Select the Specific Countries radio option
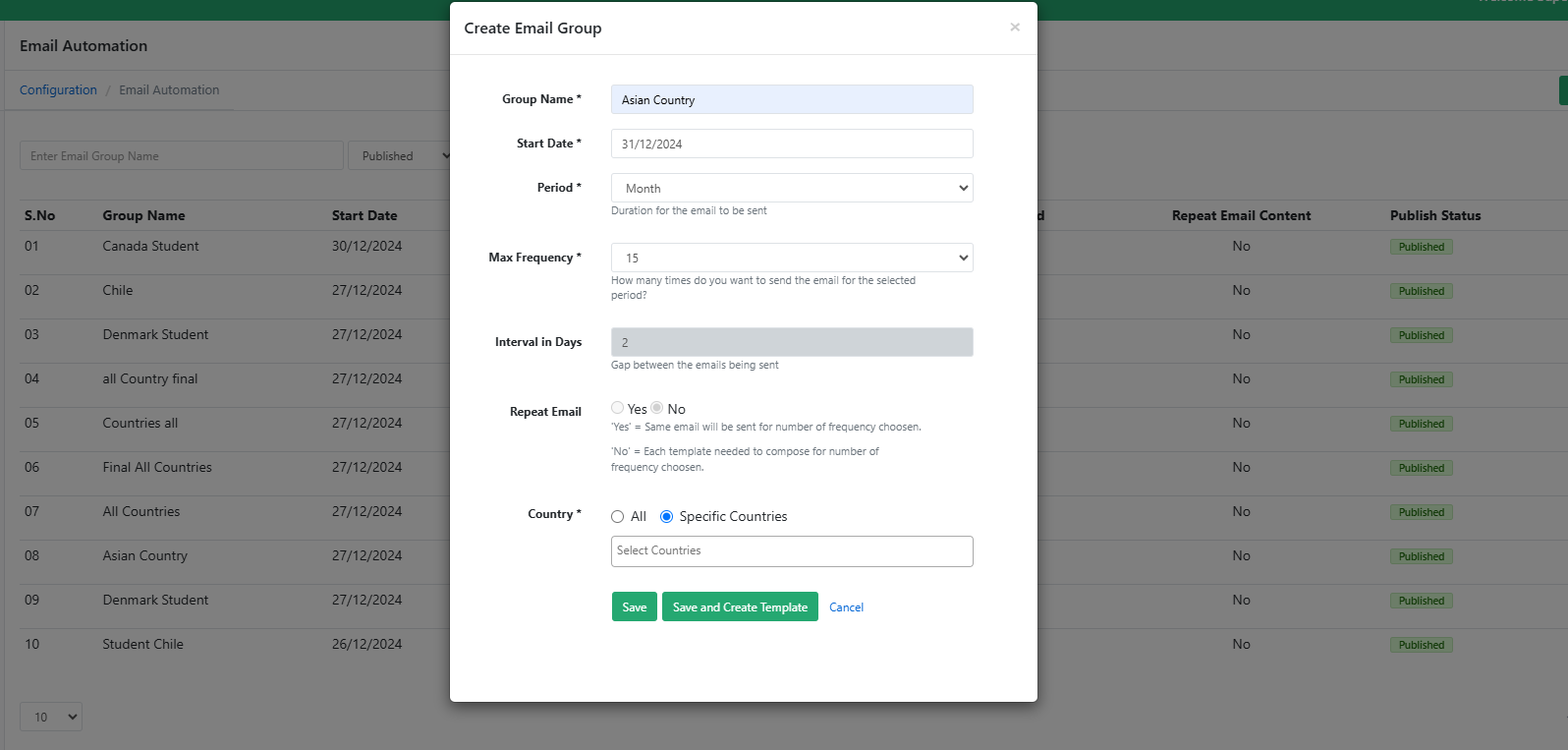 pyautogui.click(x=666, y=517)
